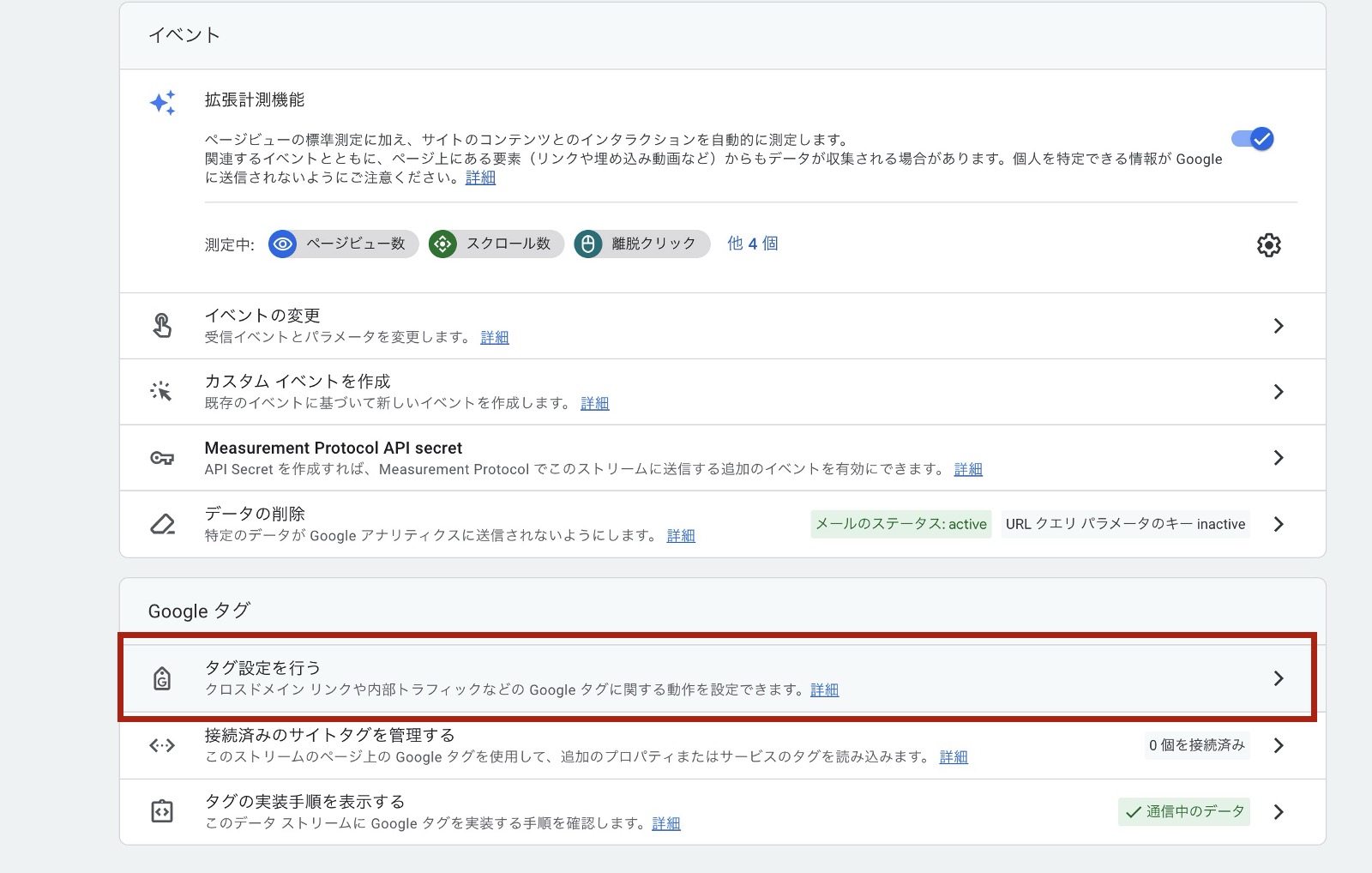Open 詳細 link under イベントの変更
1372x873 pixels.
tap(495, 337)
